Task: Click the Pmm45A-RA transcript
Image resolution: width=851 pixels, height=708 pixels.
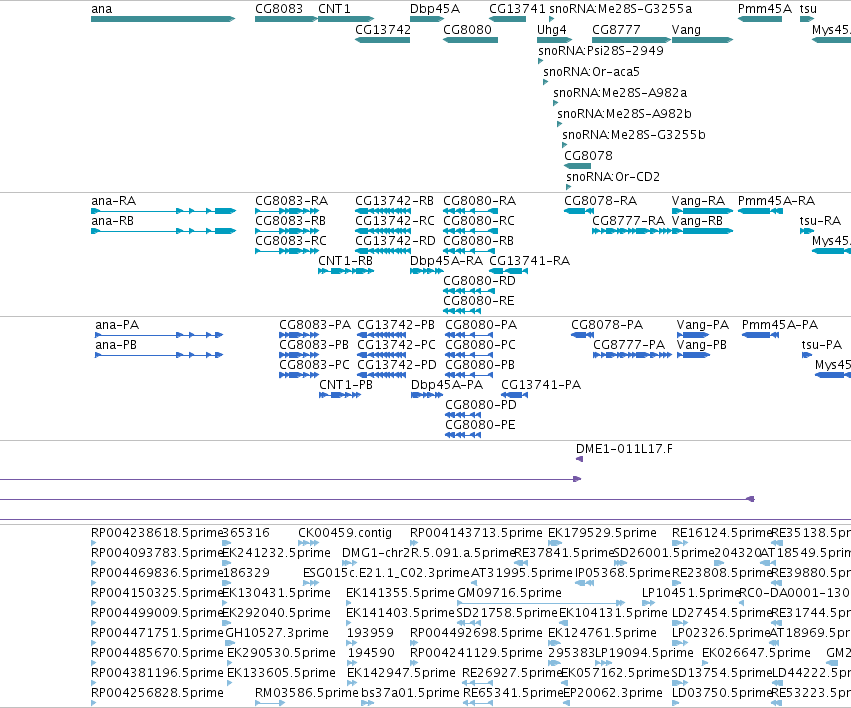Action: [x=760, y=211]
